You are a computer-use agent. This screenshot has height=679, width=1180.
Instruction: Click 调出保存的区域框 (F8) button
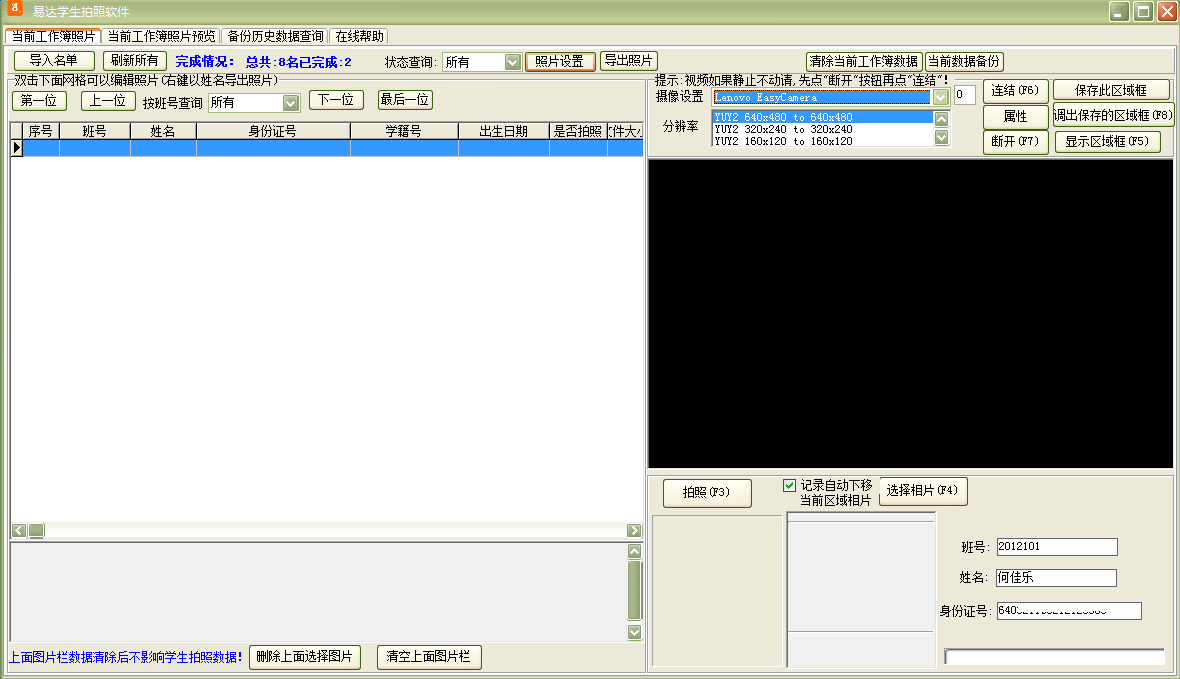[1114, 116]
